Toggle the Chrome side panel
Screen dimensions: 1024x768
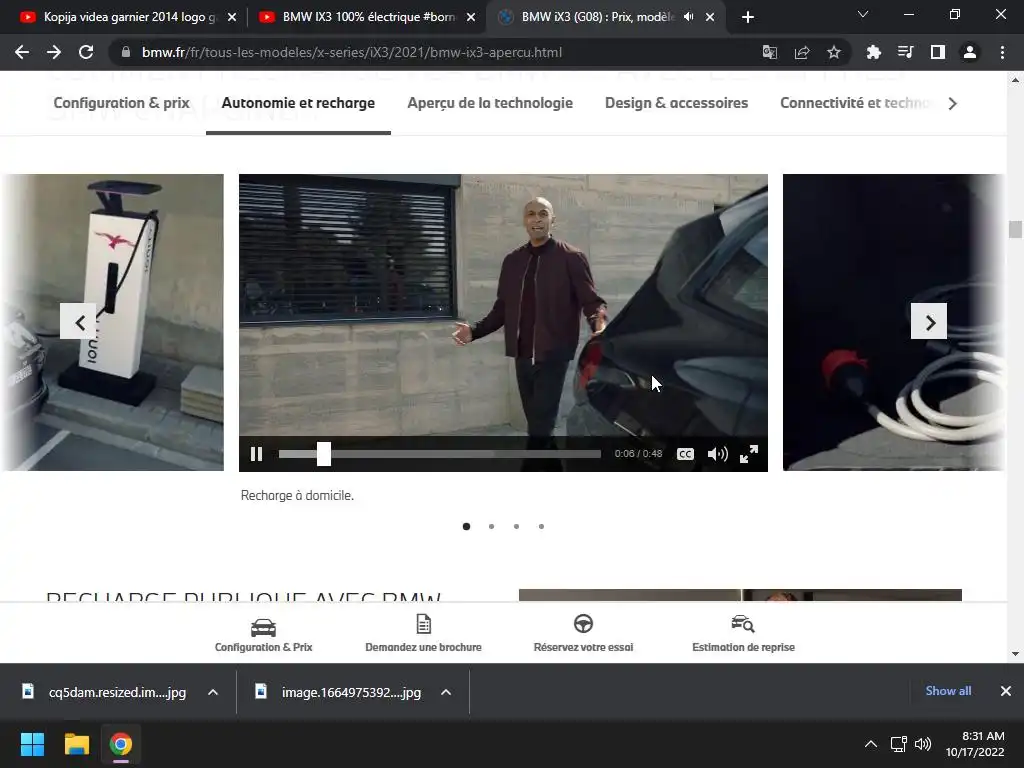click(937, 52)
